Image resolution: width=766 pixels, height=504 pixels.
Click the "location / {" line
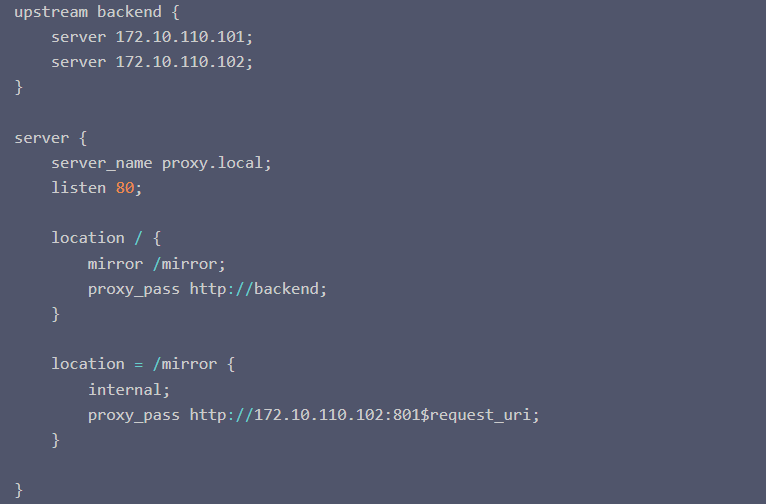106,238
